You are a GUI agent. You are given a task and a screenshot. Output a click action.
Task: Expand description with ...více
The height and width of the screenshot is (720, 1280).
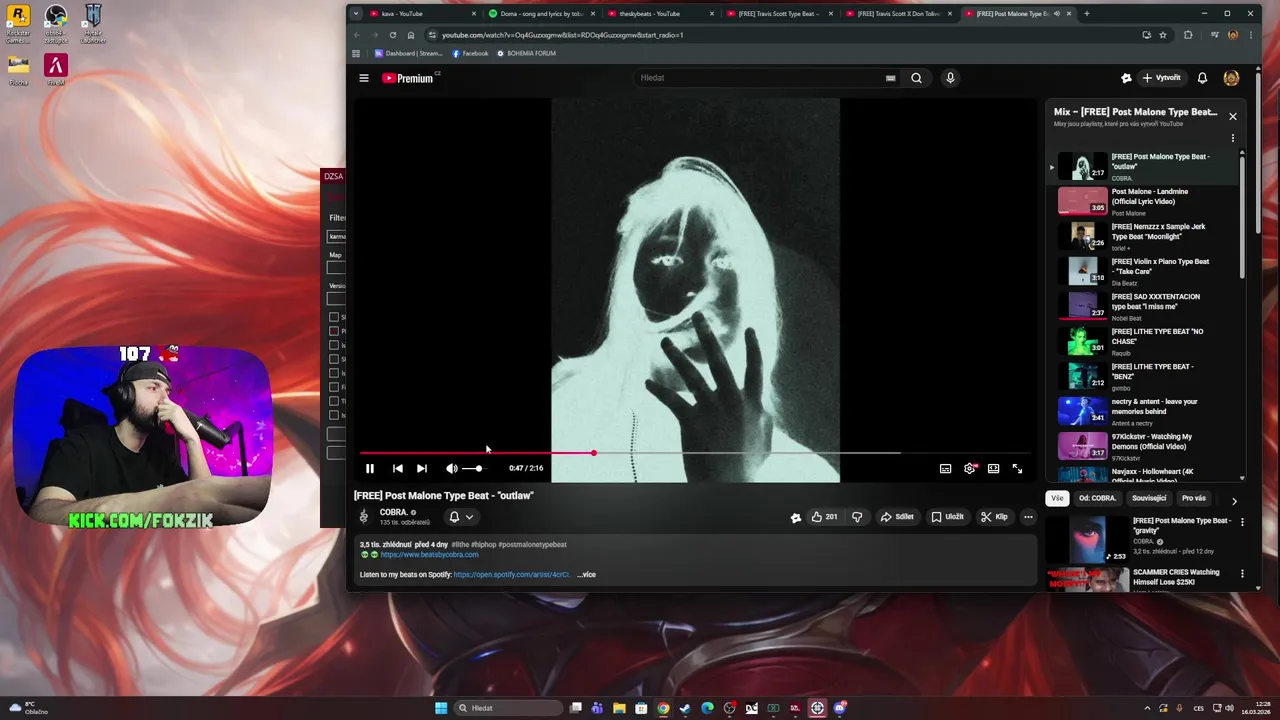tap(586, 575)
